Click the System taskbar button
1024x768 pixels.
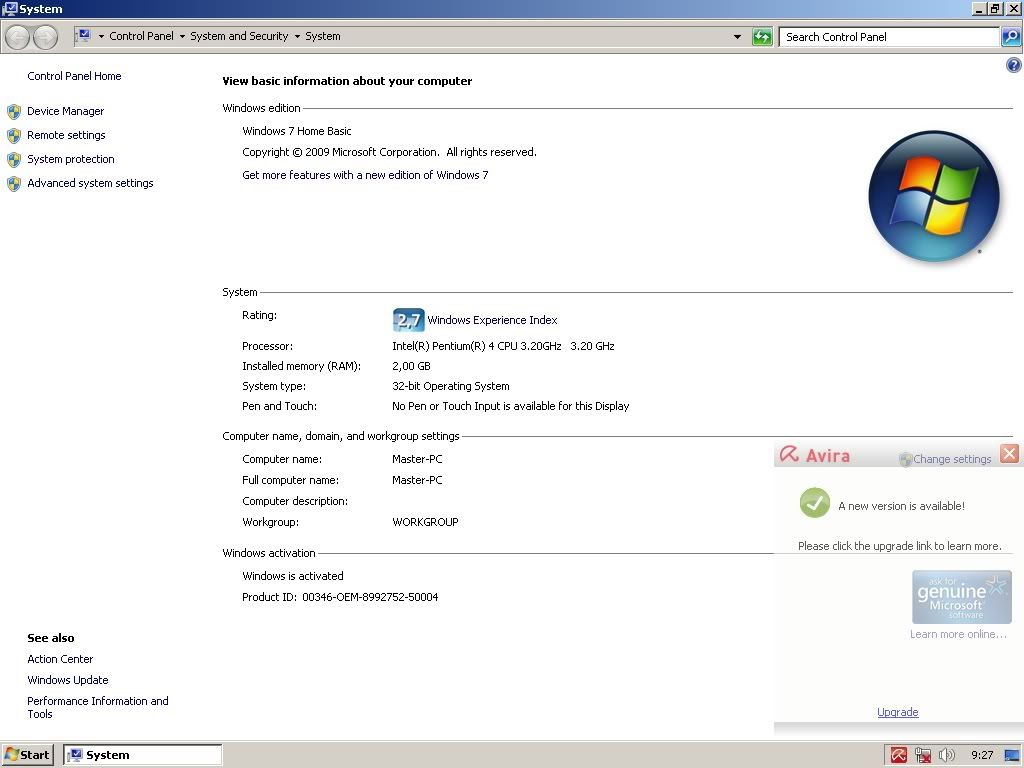click(142, 755)
